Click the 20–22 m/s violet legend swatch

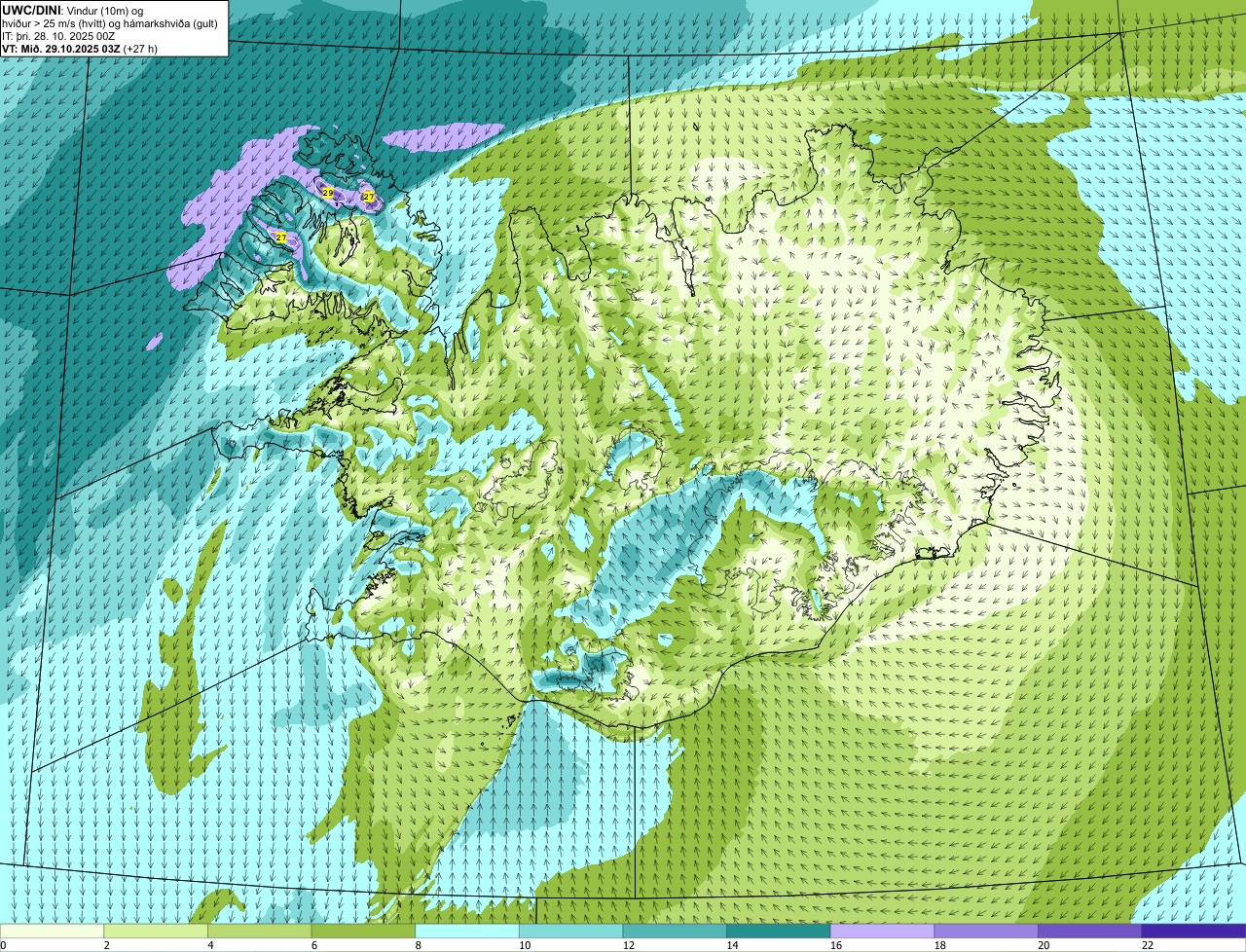[1090, 931]
